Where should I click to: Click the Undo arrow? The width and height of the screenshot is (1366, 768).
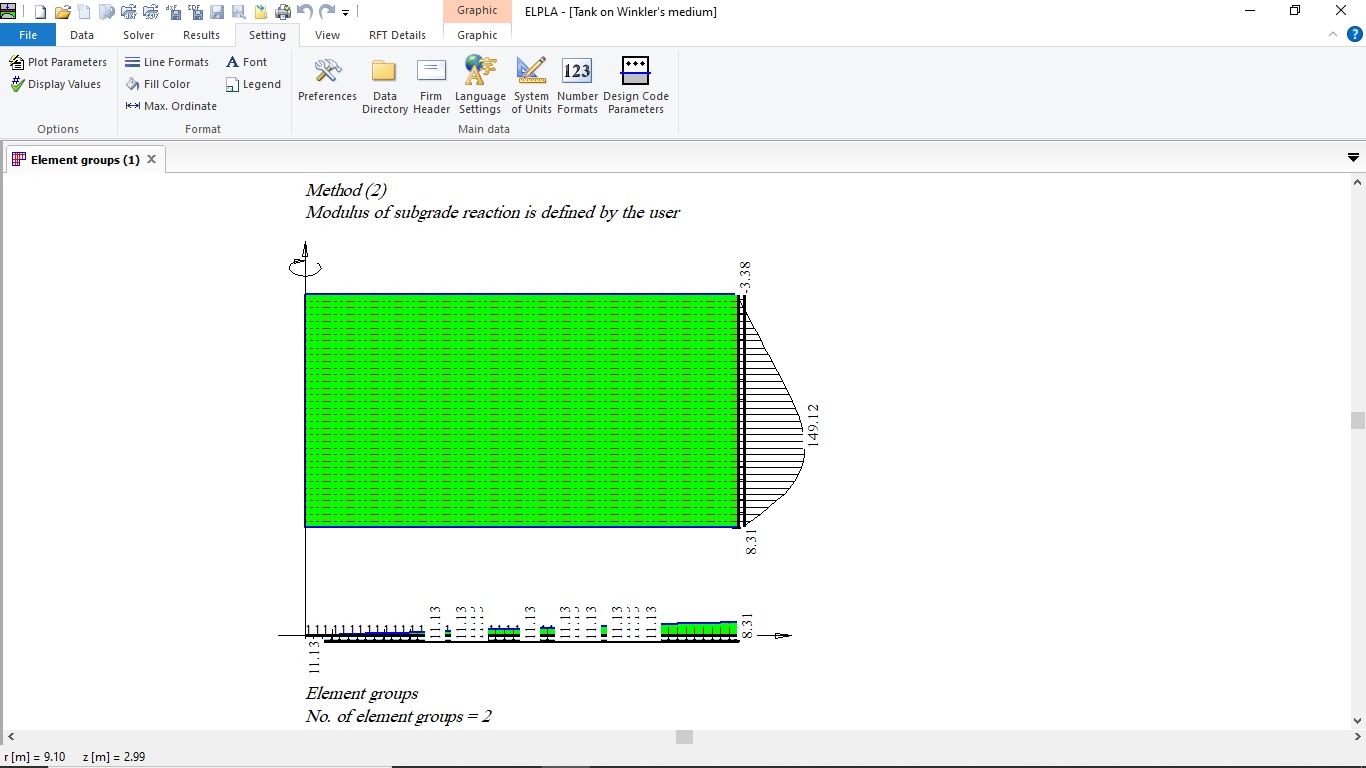coord(305,12)
